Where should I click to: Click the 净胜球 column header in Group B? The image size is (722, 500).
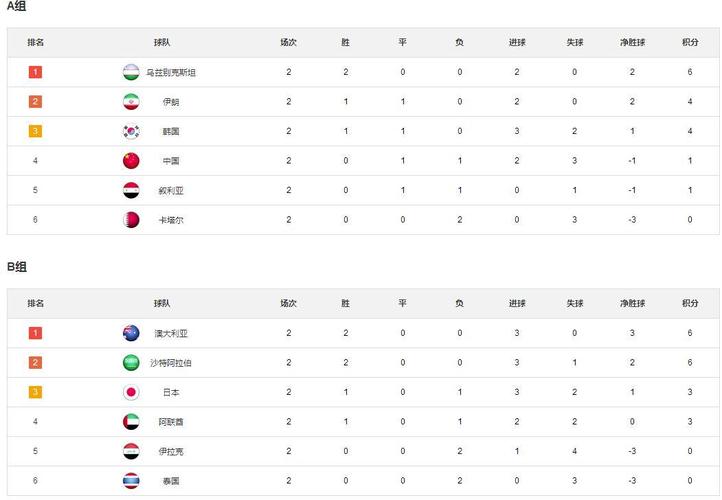632,303
